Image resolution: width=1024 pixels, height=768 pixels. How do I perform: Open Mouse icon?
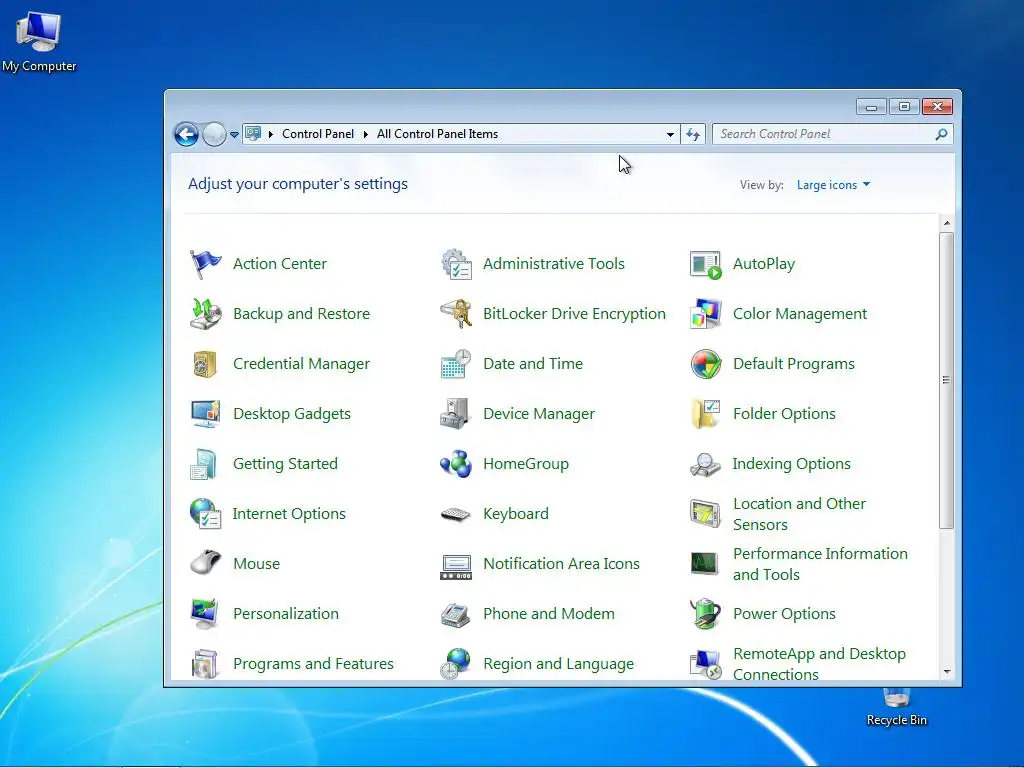click(205, 564)
